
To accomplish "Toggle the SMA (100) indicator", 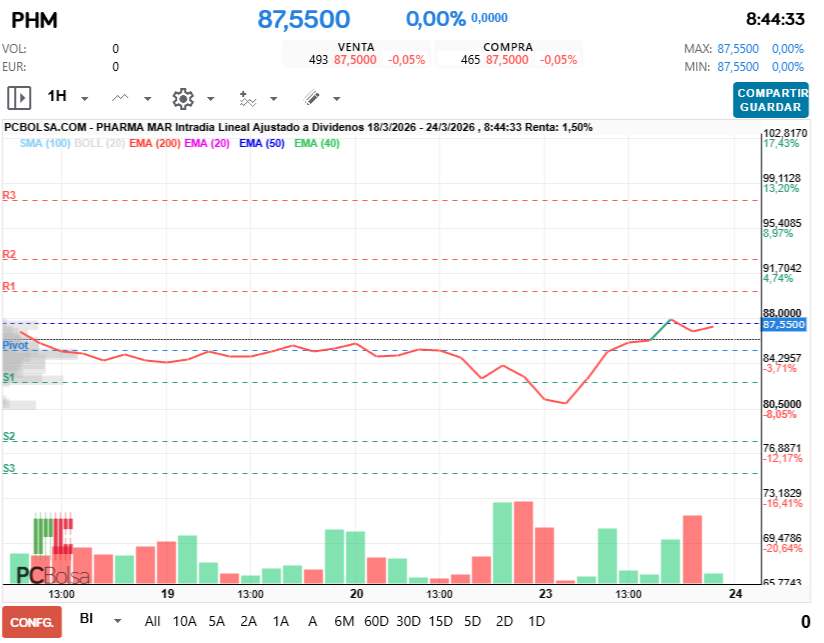I will (44, 144).
